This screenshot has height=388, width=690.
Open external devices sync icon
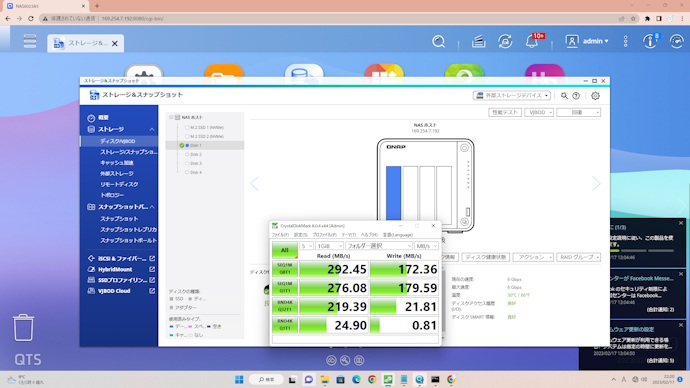pyautogui.click(x=505, y=41)
